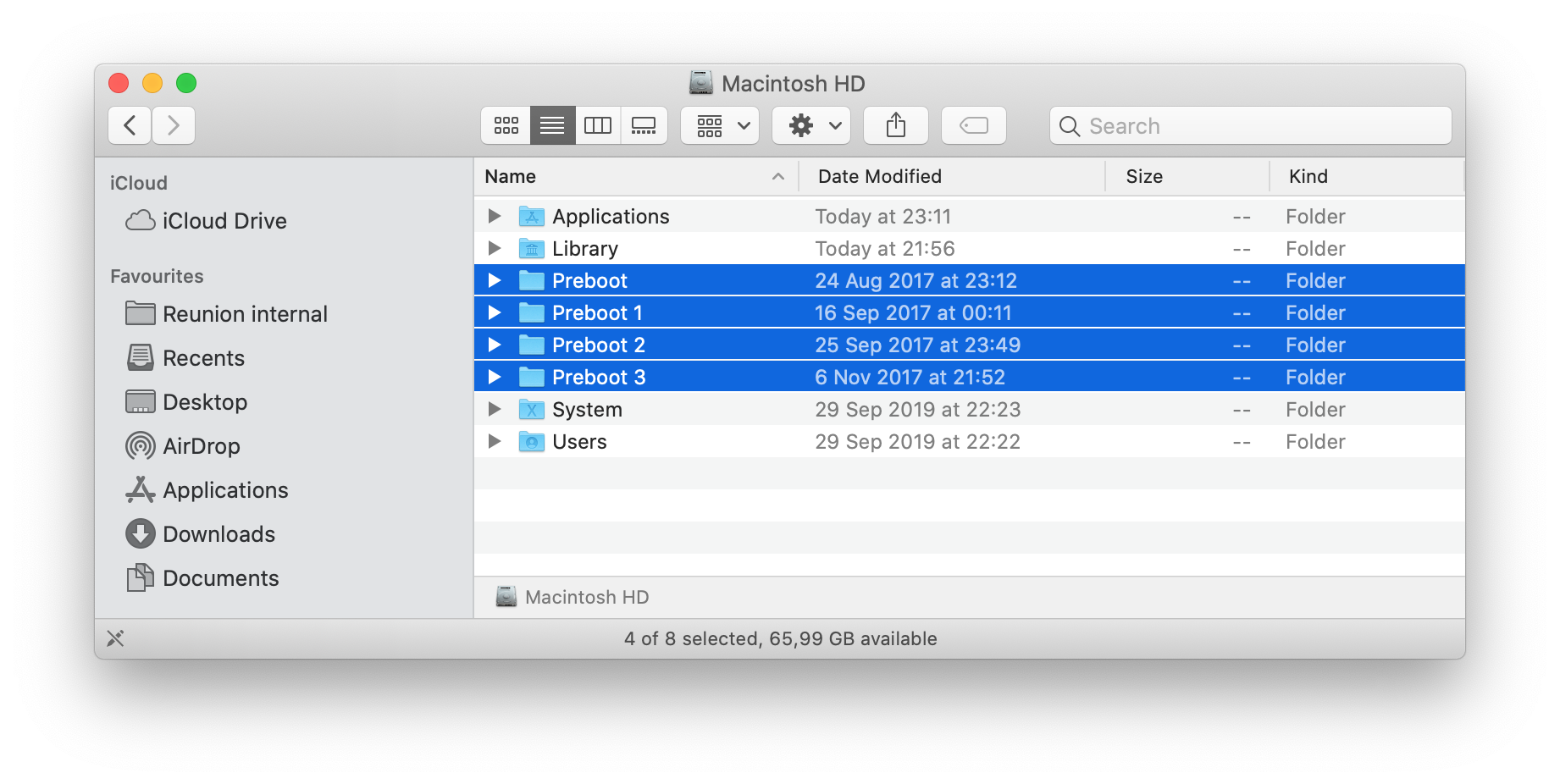Click the sort direction arrow in Name header
The width and height of the screenshot is (1560, 784).
[x=777, y=176]
